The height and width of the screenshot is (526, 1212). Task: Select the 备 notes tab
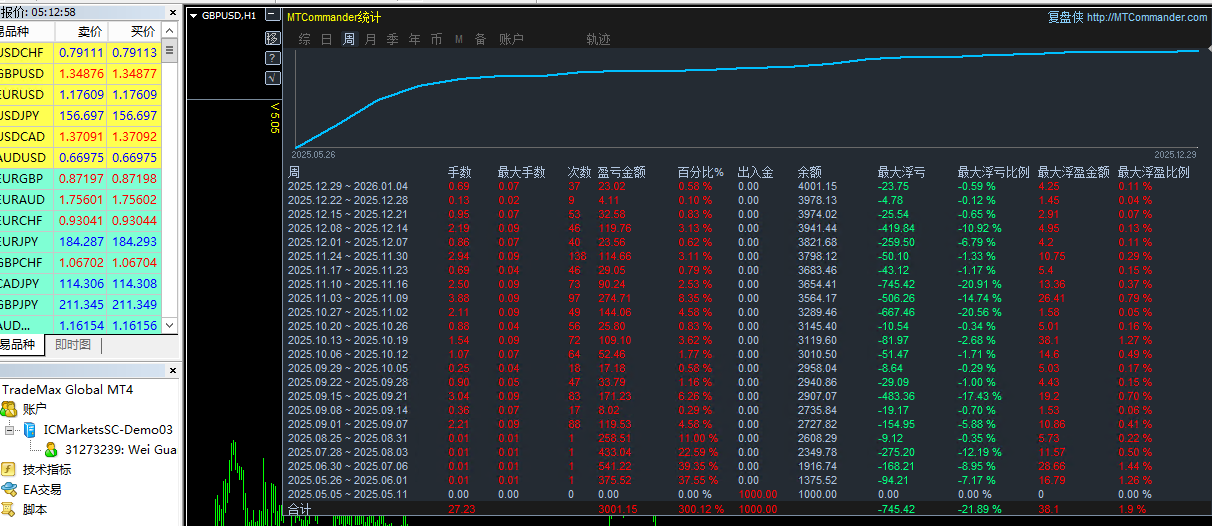point(480,39)
